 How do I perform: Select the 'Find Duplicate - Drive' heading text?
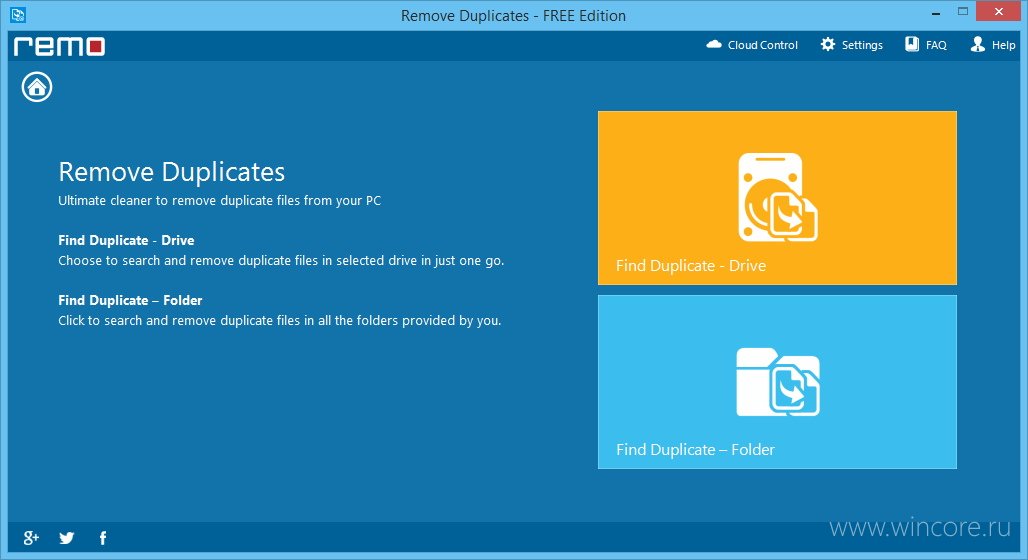126,240
